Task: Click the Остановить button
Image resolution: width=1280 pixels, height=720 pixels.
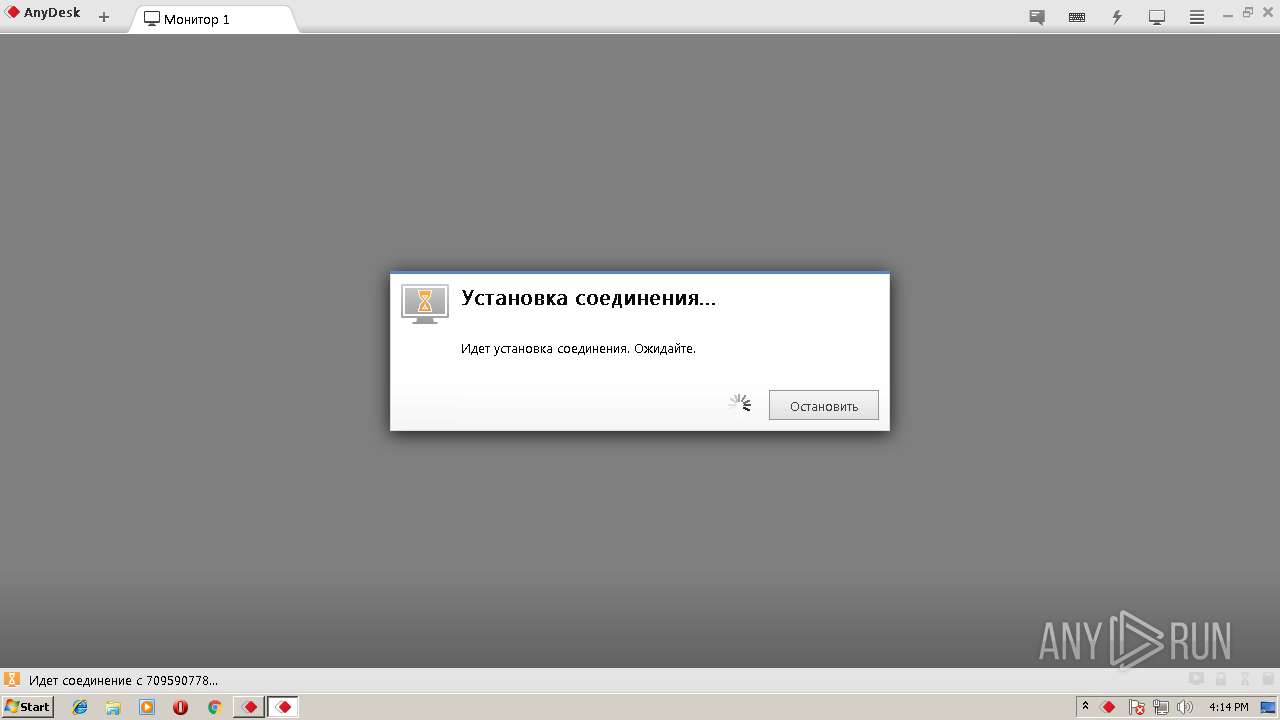Action: coord(824,405)
